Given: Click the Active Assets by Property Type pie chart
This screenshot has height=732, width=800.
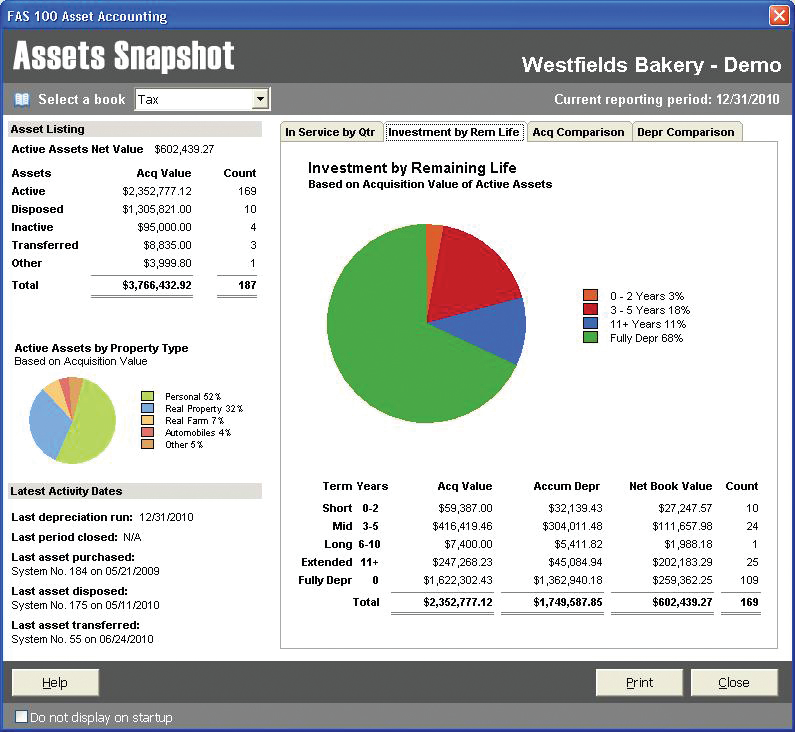Looking at the screenshot, I should pyautogui.click(x=72, y=421).
